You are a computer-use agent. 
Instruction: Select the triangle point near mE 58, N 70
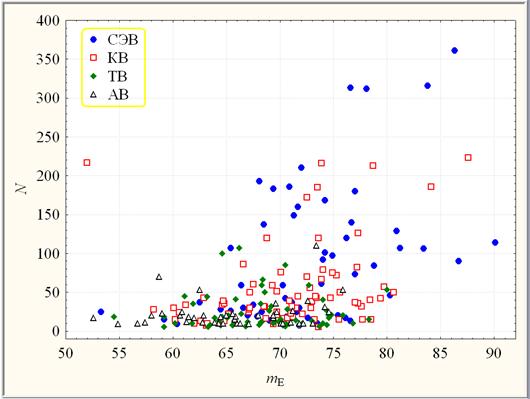click(159, 277)
